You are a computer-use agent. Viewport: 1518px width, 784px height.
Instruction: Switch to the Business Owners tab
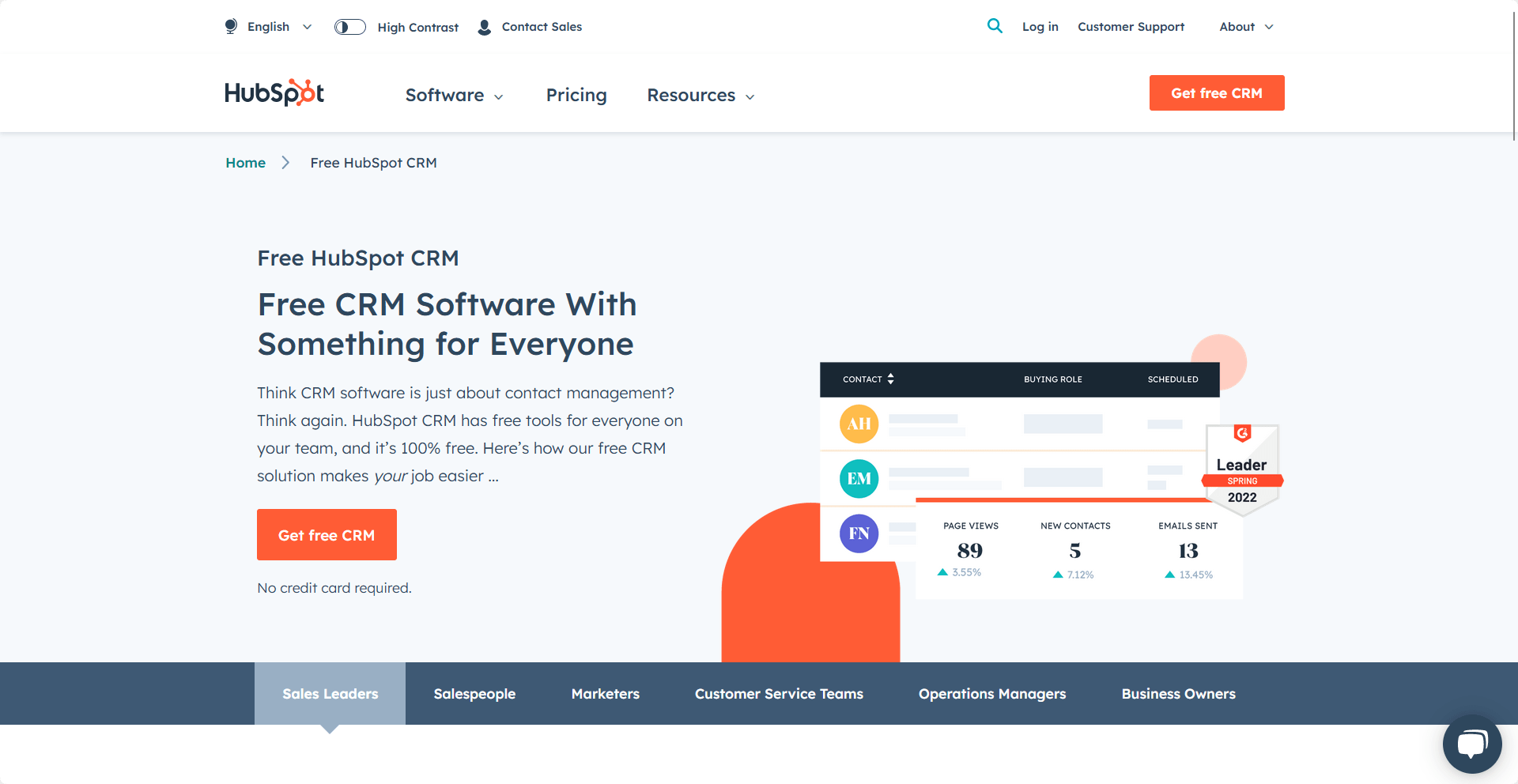click(1178, 693)
